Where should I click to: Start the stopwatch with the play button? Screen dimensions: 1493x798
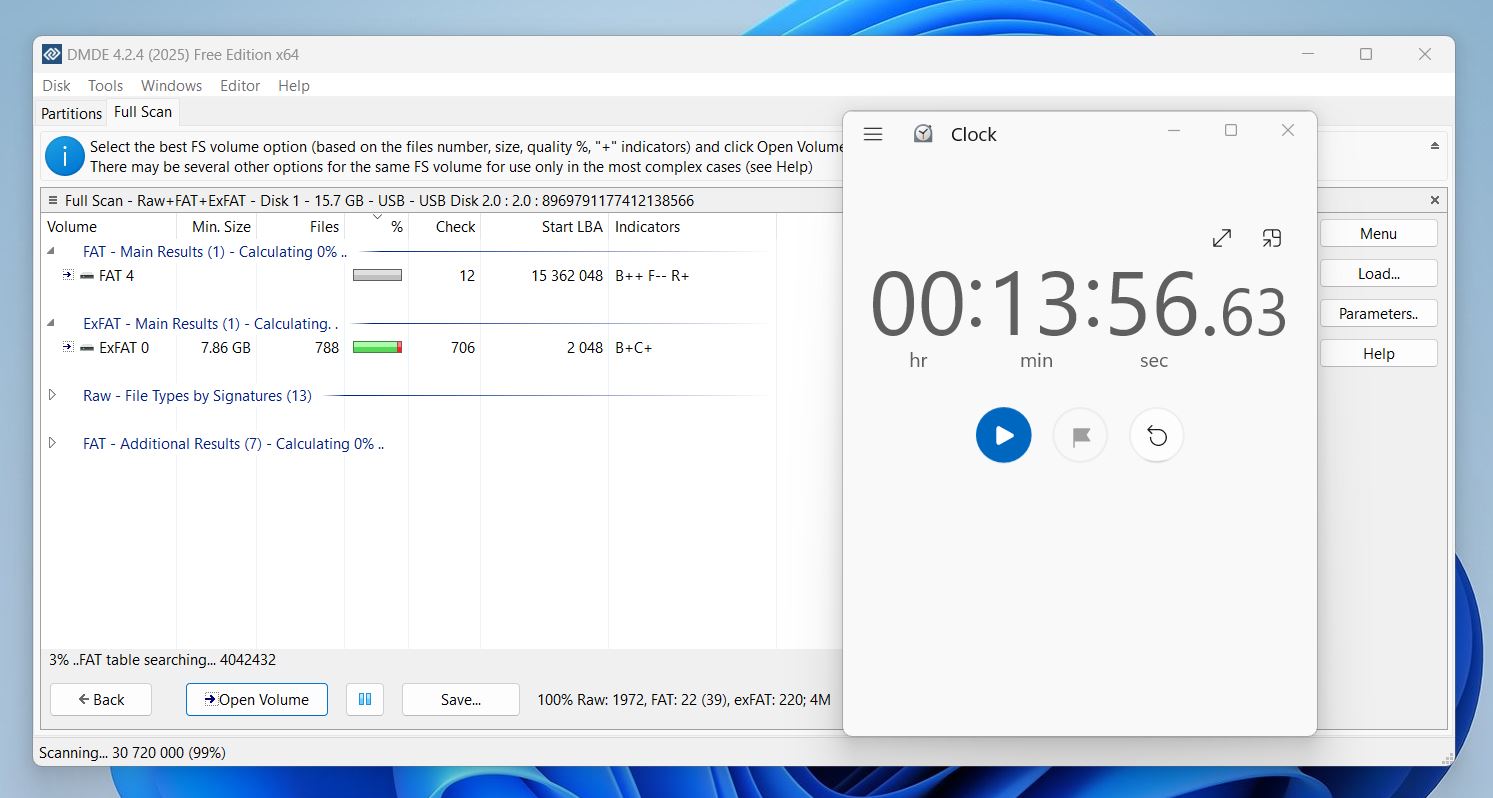click(x=1003, y=435)
